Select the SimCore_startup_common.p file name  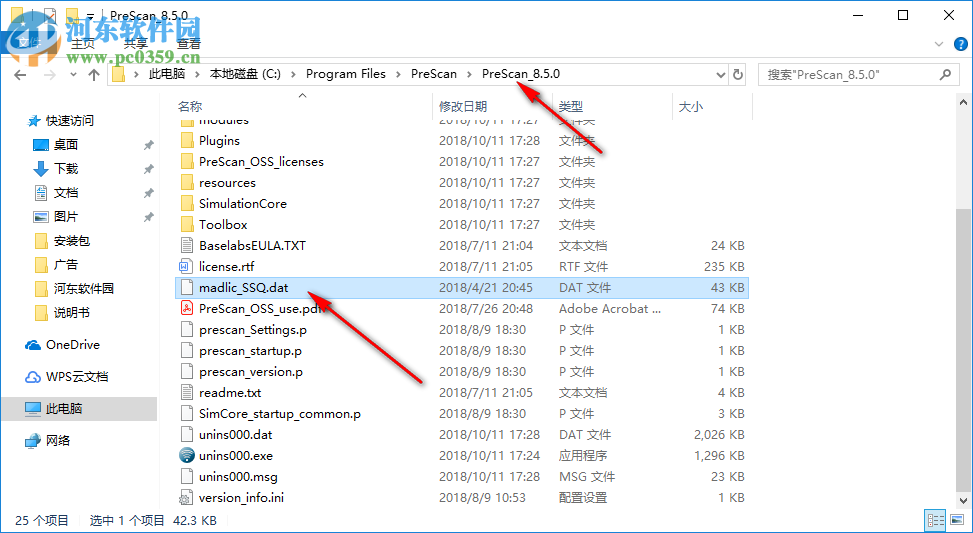(x=280, y=414)
